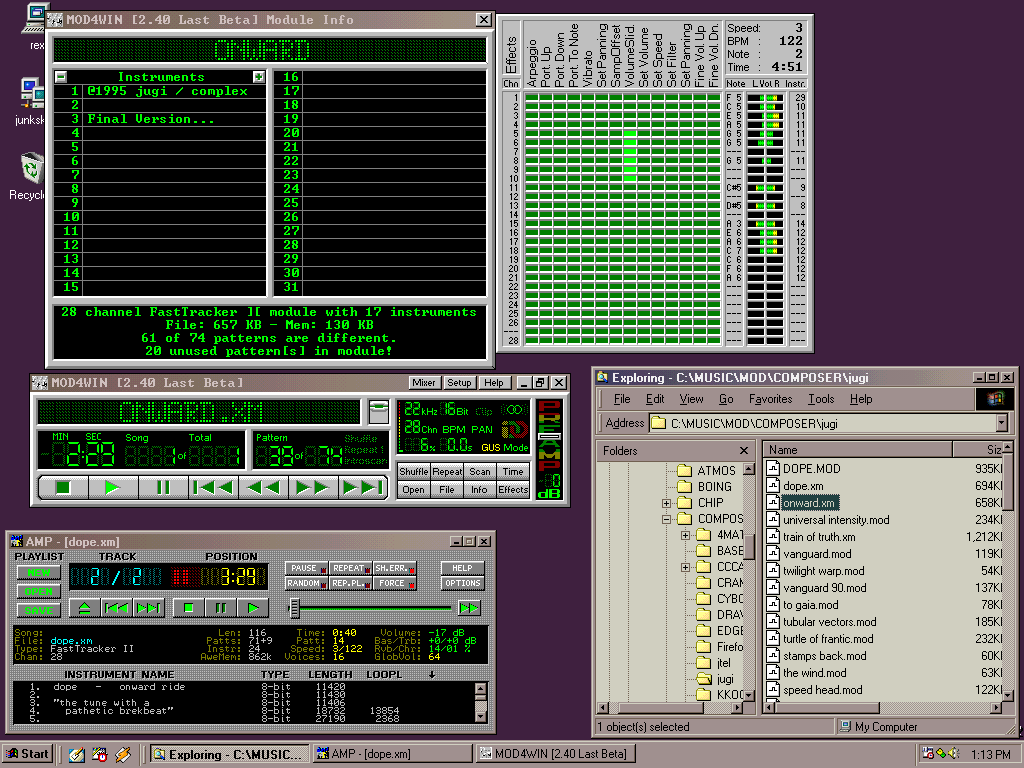The height and width of the screenshot is (768, 1024).
Task: Open Tools menu in Explorer
Action: pyautogui.click(x=821, y=399)
